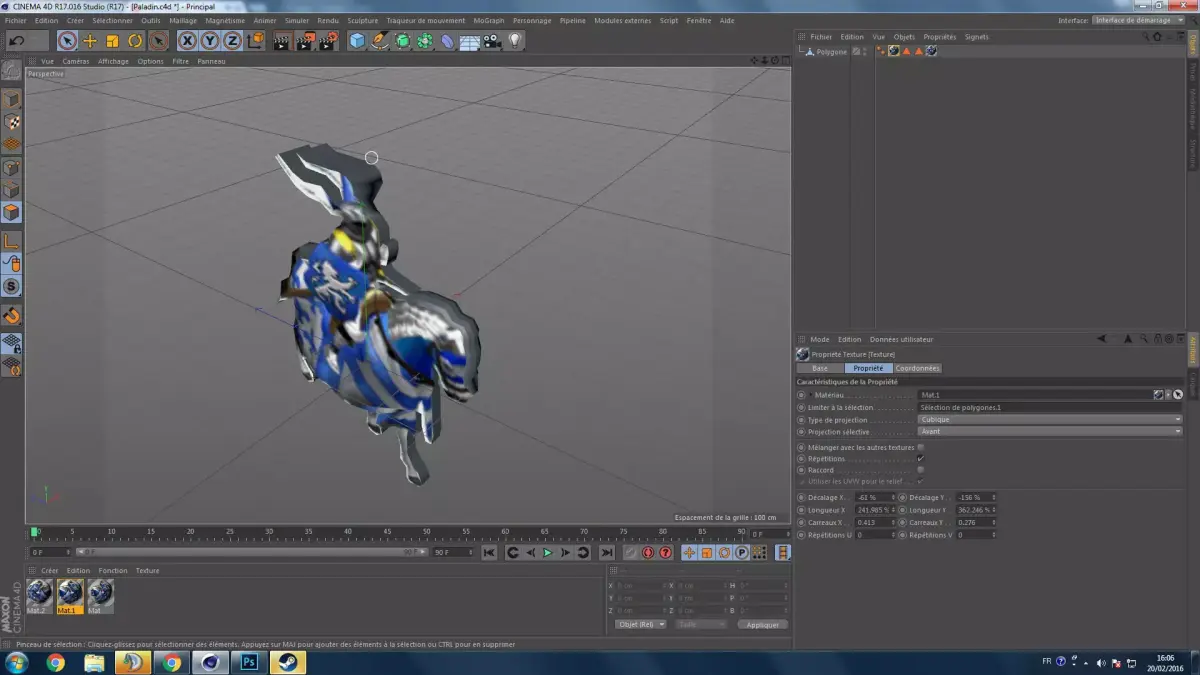Open the Maillage menu
Image resolution: width=1200 pixels, height=675 pixels.
click(183, 20)
